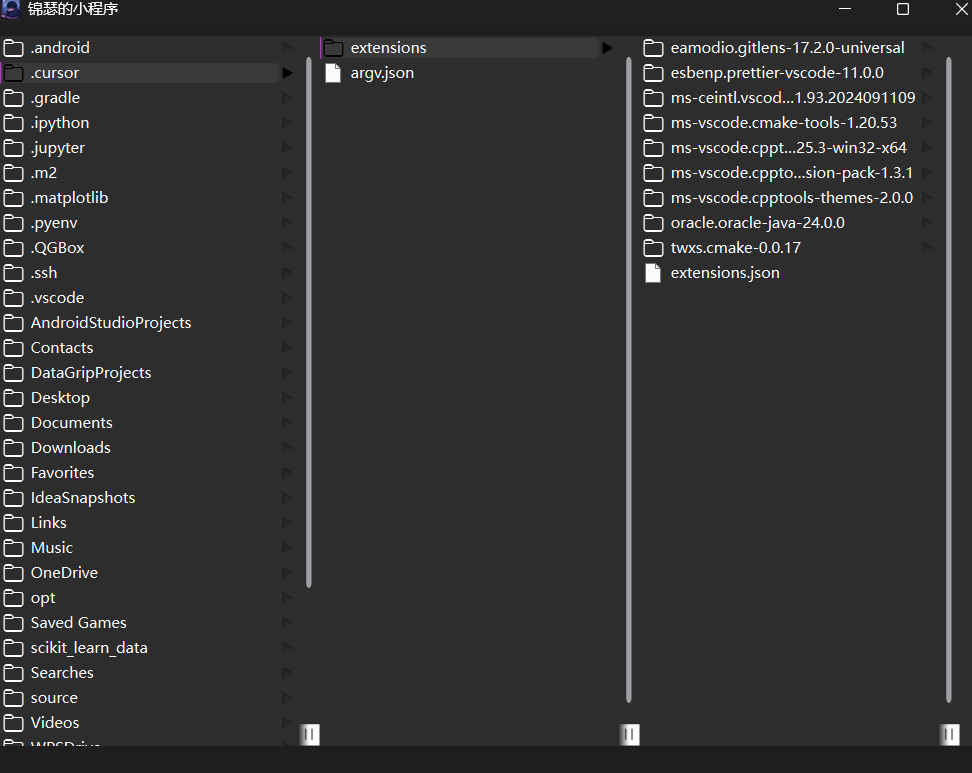Expand the Documents folder arrow
The image size is (972, 773).
click(x=287, y=422)
